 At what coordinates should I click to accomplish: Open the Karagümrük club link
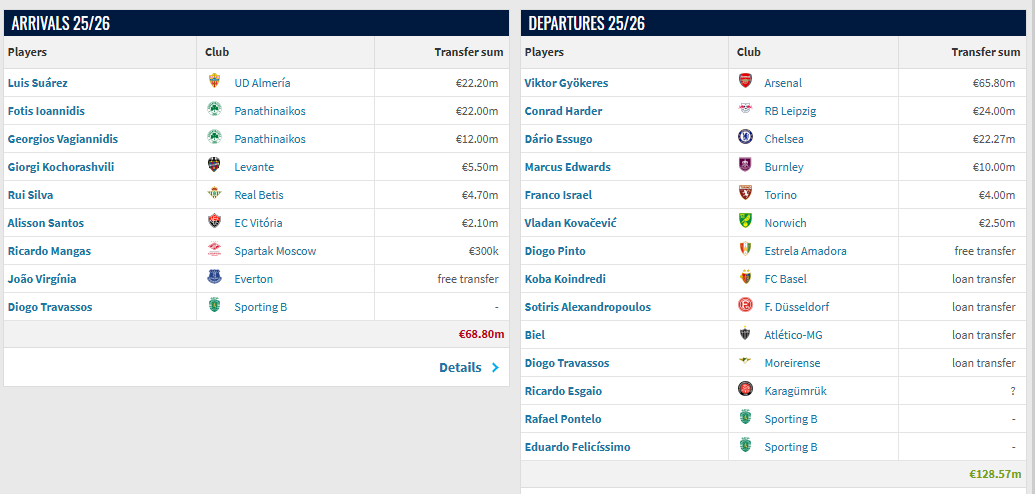(x=795, y=391)
